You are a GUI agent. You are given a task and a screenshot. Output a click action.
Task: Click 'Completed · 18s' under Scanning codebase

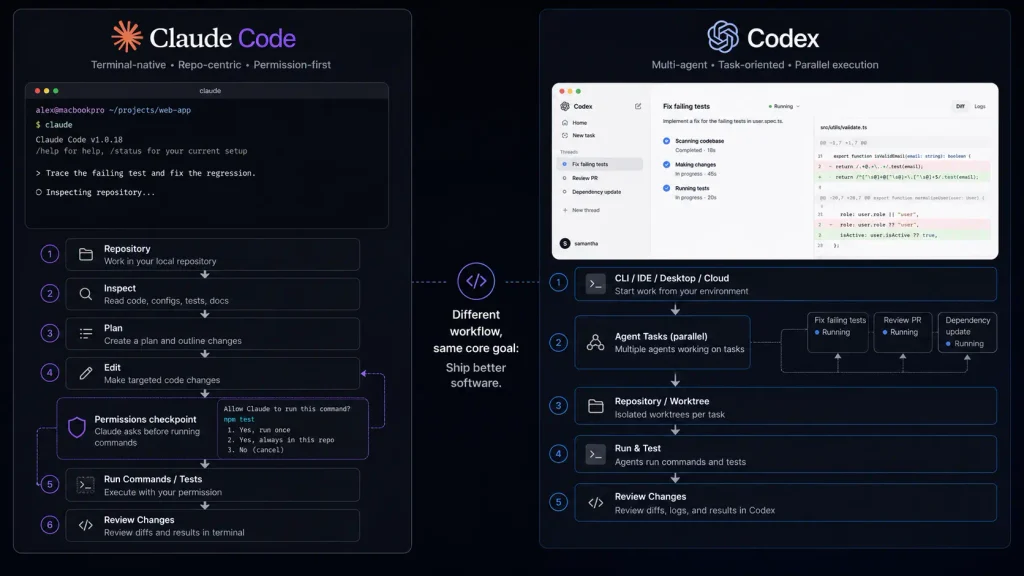pos(696,150)
